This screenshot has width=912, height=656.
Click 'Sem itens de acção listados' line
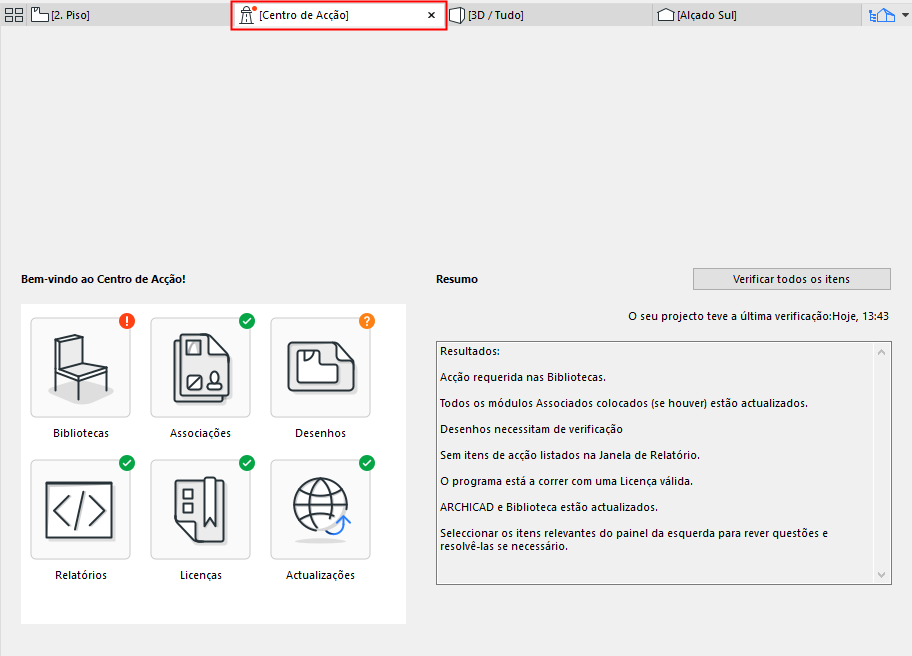coord(569,455)
